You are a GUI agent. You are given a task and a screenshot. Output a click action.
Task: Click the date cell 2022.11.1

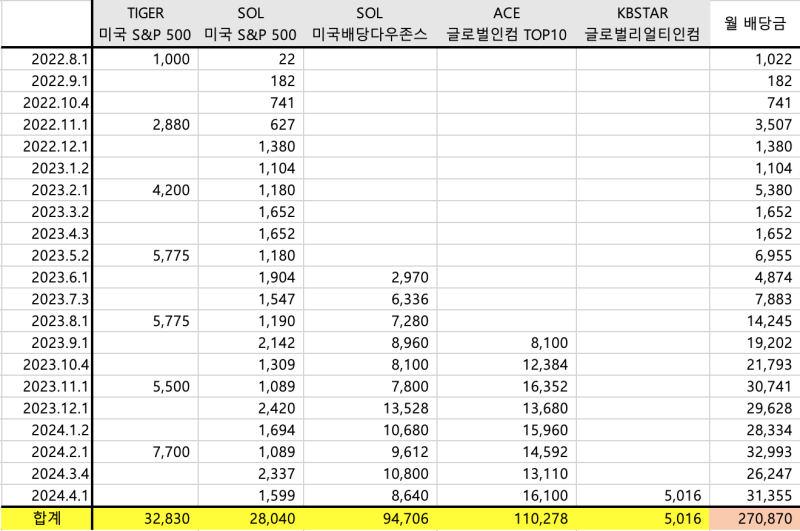coord(46,124)
